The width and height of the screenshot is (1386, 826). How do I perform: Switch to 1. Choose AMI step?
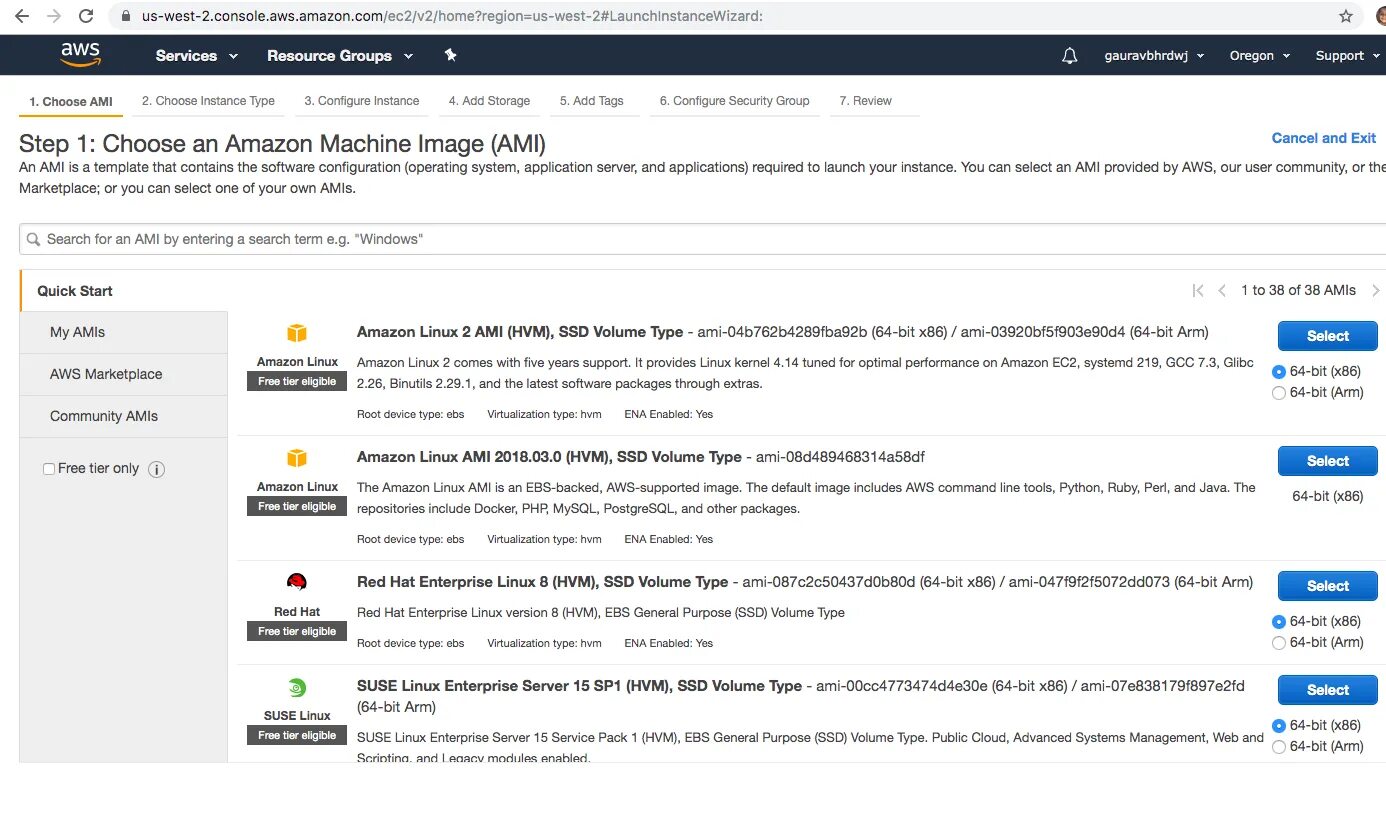pyautogui.click(x=71, y=102)
